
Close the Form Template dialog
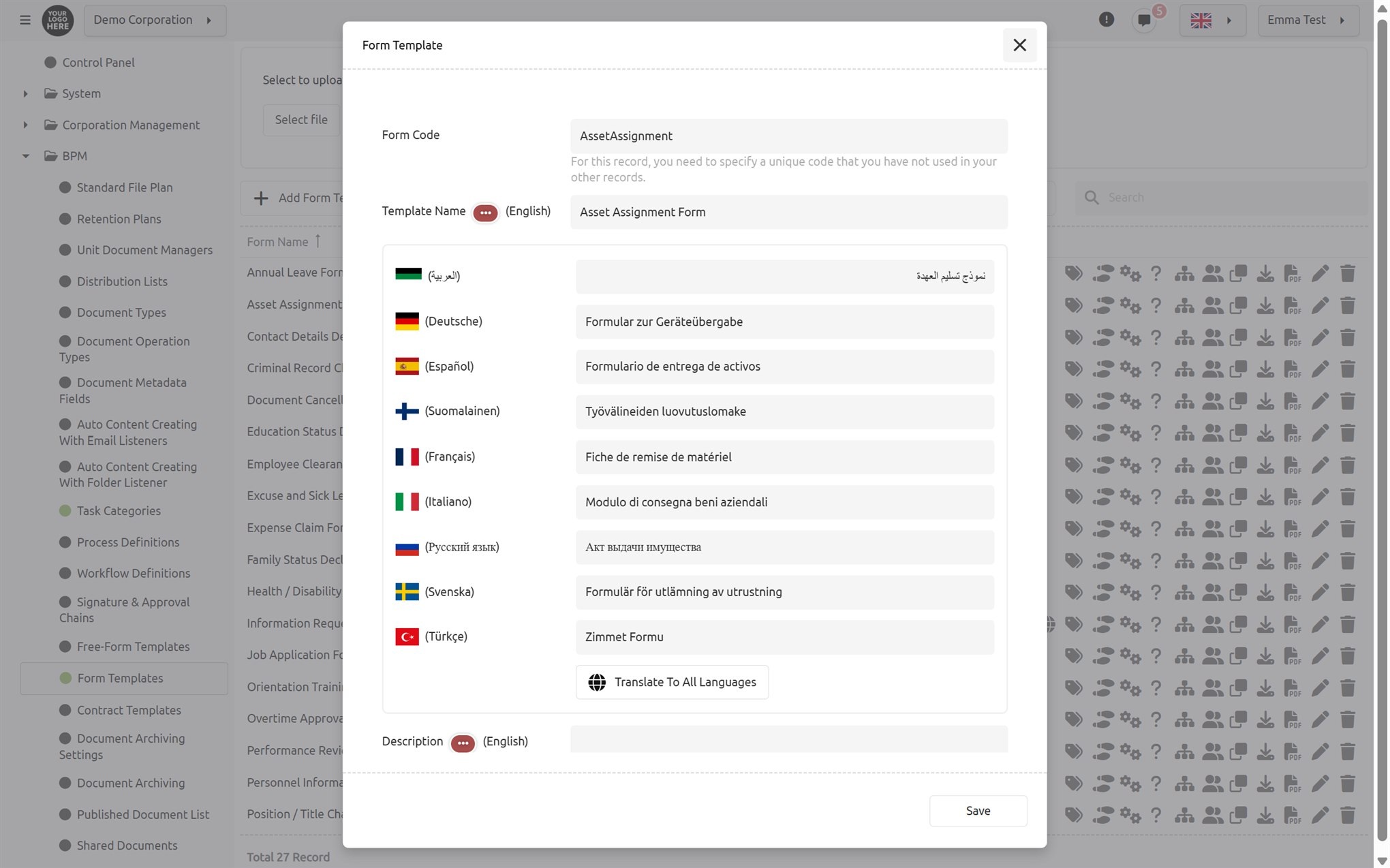1019,45
